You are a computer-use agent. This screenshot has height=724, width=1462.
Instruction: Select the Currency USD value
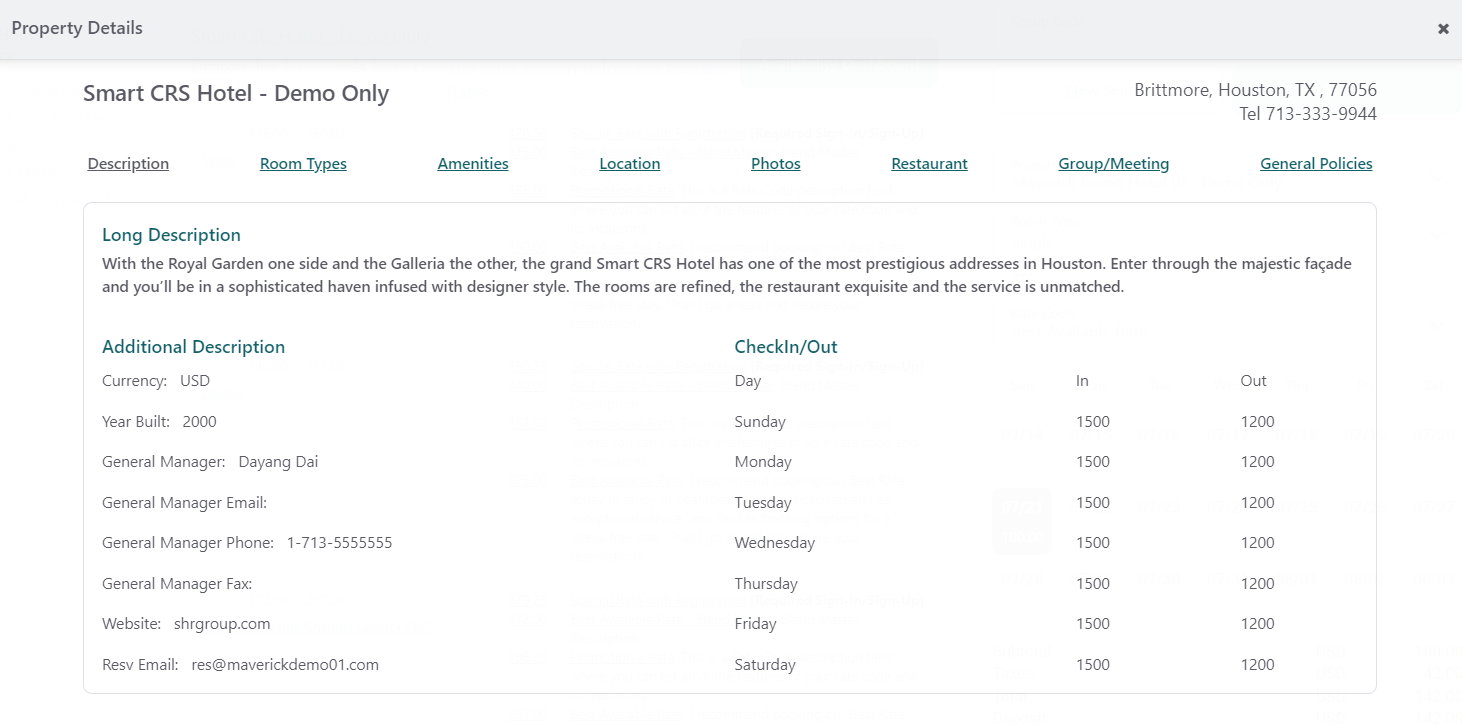click(195, 381)
